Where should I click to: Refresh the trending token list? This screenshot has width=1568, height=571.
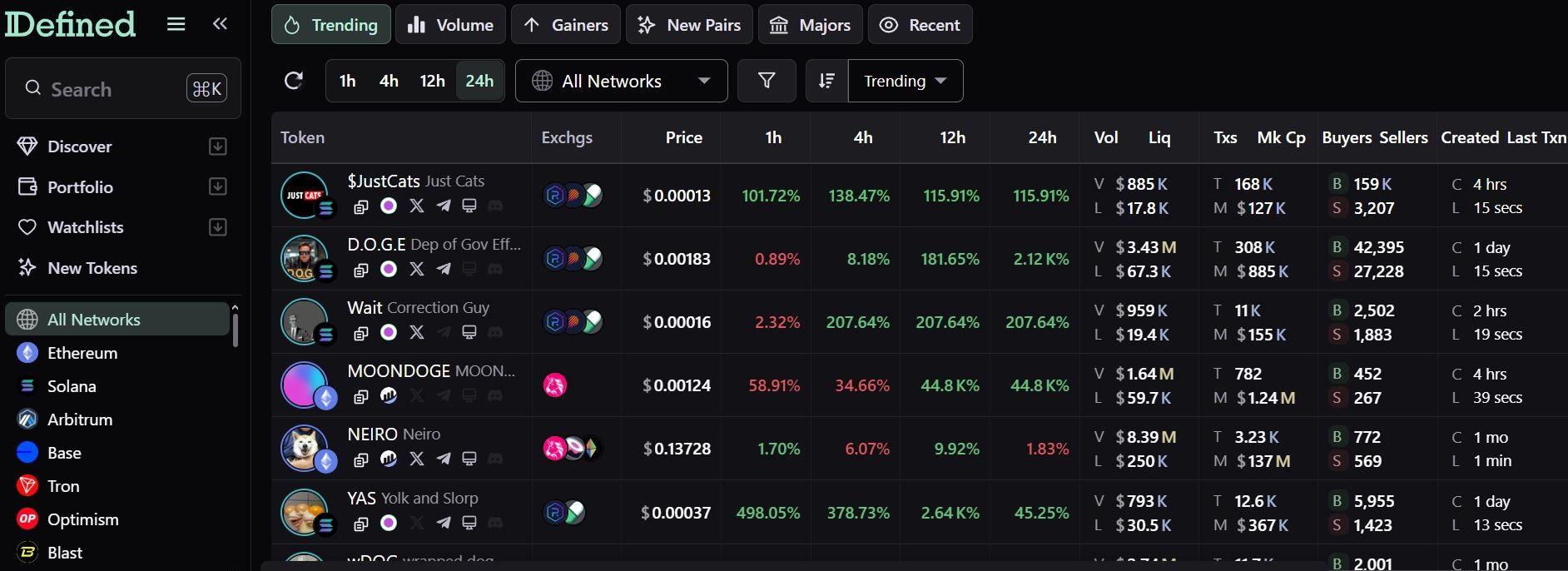pos(293,81)
